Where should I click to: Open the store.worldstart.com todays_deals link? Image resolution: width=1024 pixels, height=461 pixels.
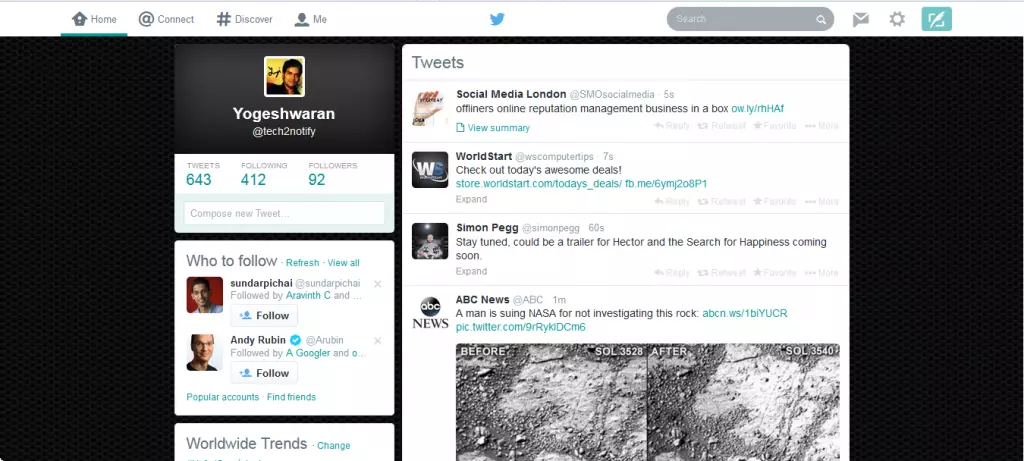pos(539,184)
